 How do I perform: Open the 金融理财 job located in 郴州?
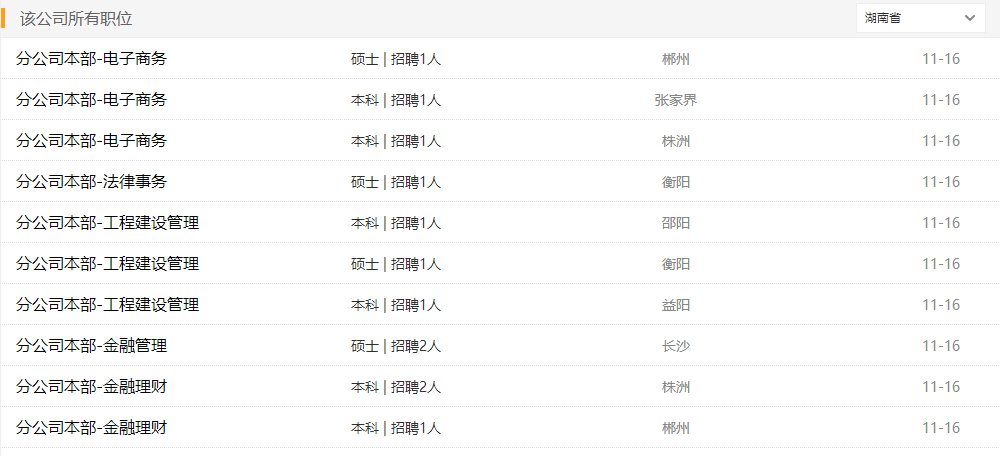pyautogui.click(x=91, y=428)
